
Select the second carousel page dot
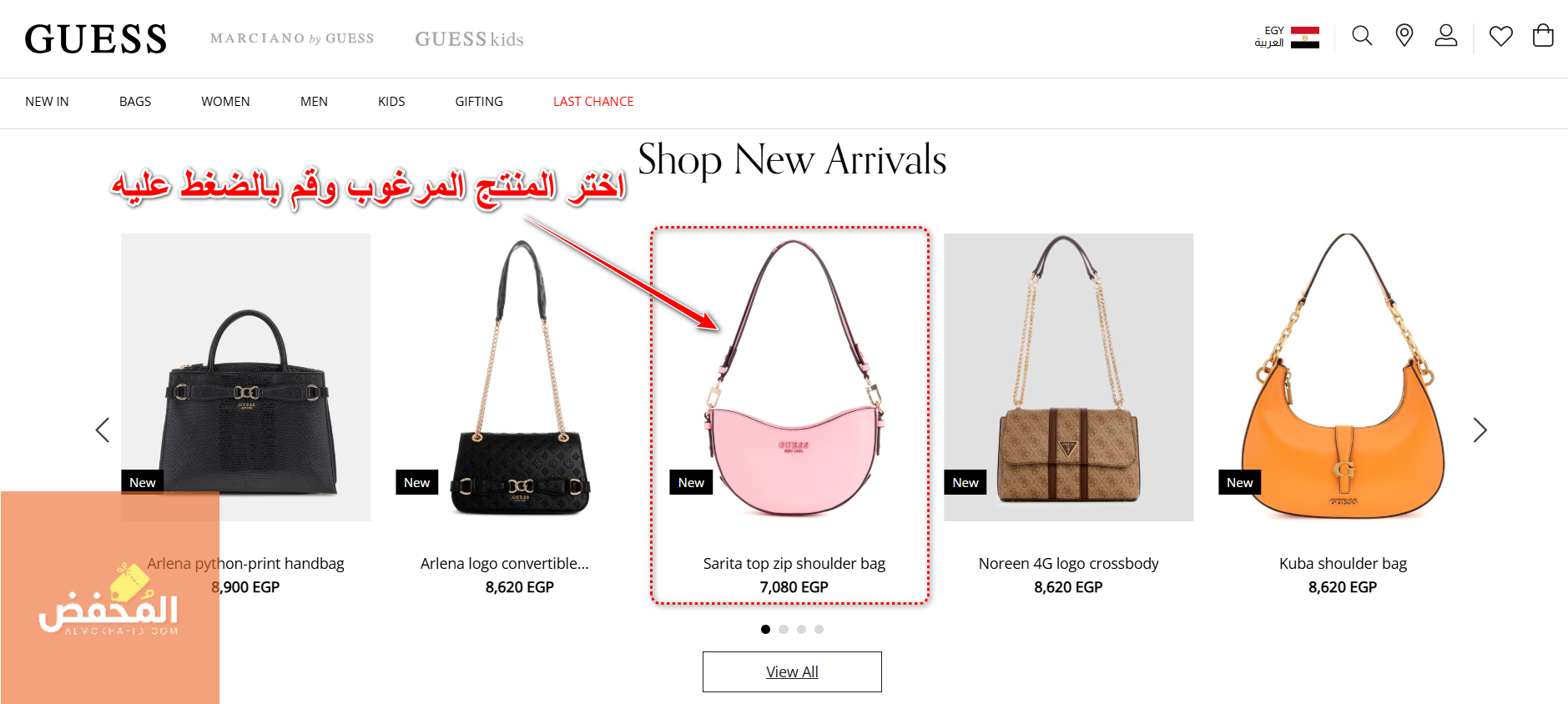tap(784, 629)
